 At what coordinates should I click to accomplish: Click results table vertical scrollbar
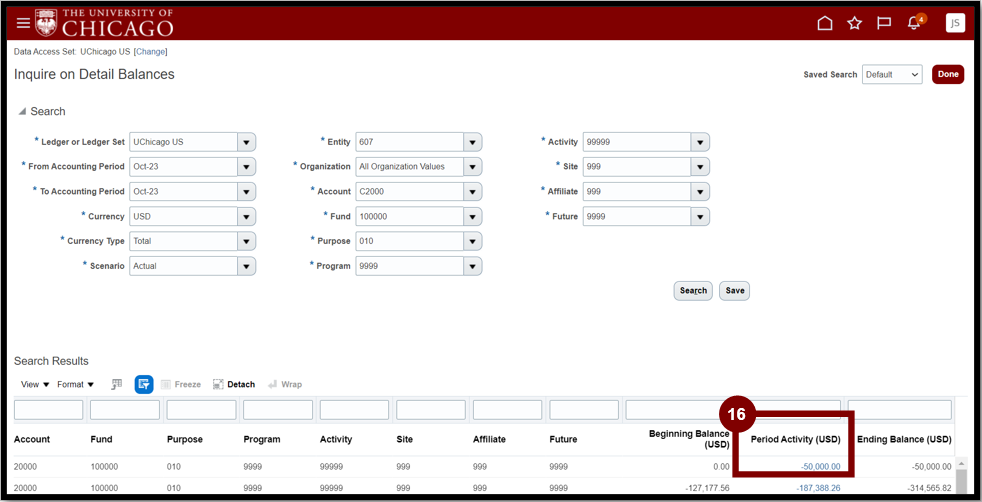[961, 479]
